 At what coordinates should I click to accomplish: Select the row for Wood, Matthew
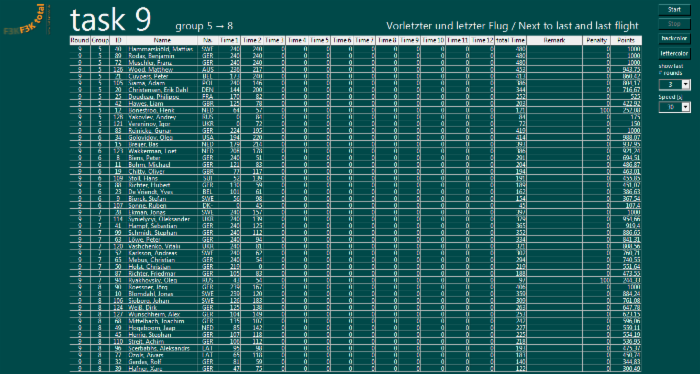point(356,70)
